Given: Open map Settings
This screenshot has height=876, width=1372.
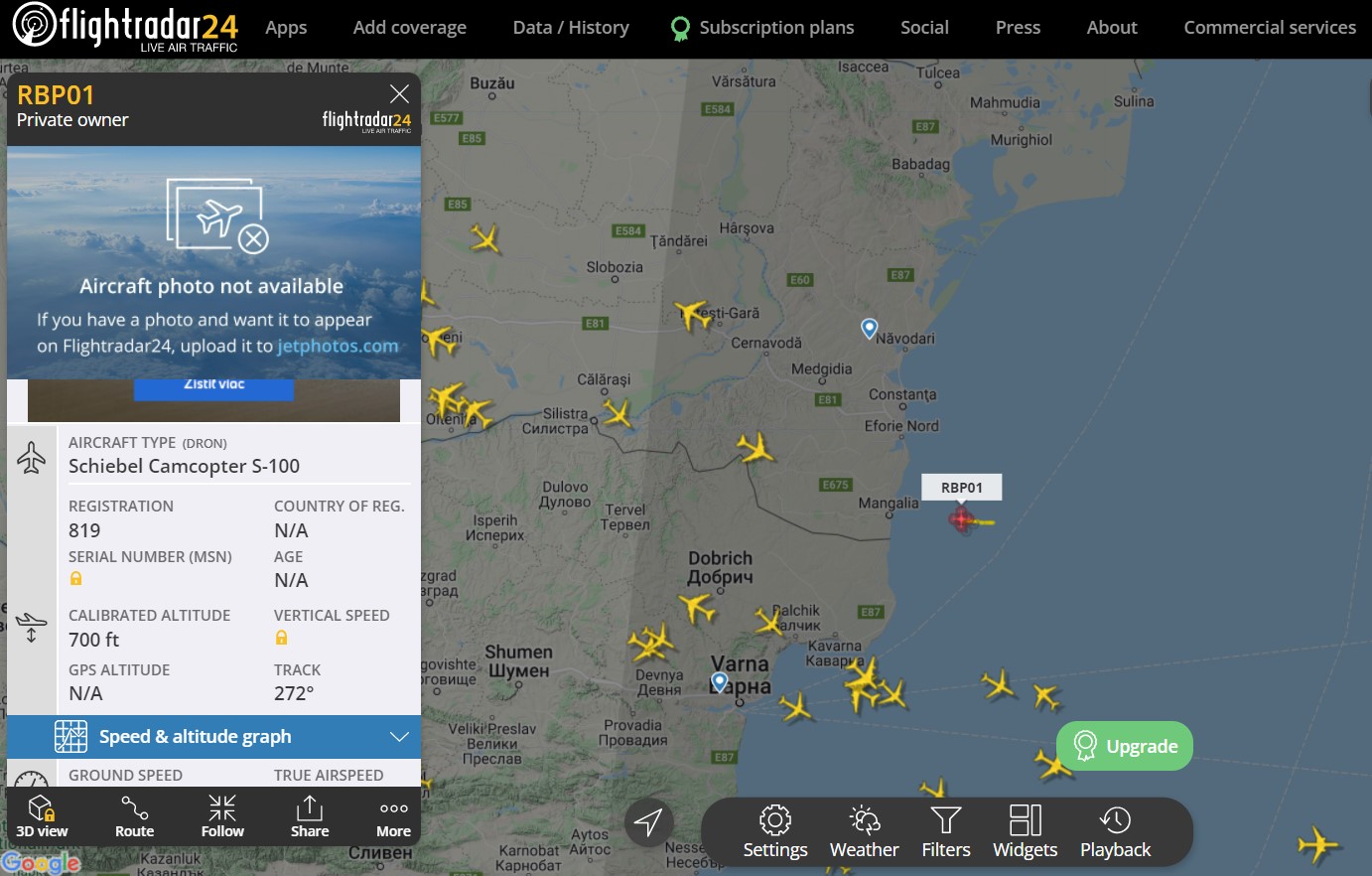Looking at the screenshot, I should [x=775, y=832].
